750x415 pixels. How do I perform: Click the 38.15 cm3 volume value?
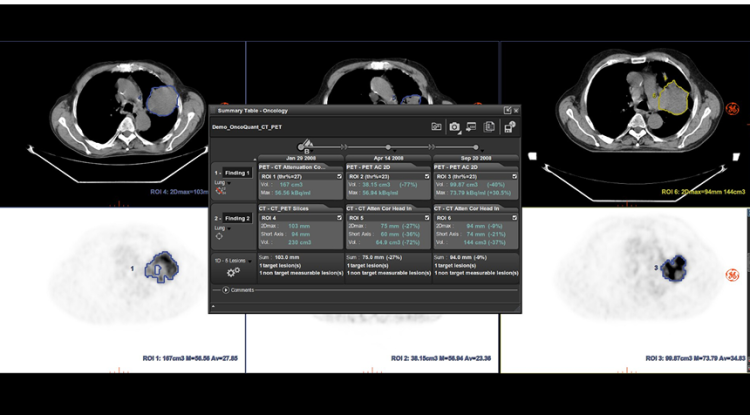click(376, 185)
